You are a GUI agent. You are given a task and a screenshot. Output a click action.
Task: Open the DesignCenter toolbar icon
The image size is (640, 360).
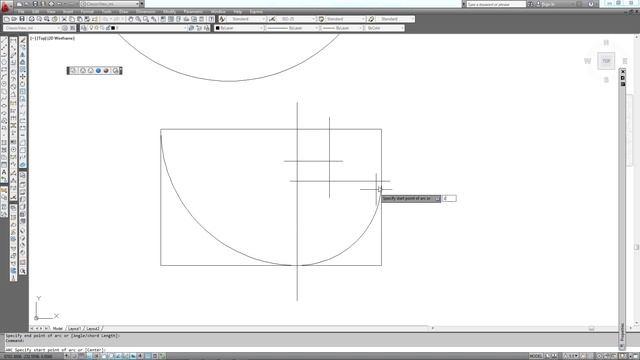[171, 19]
